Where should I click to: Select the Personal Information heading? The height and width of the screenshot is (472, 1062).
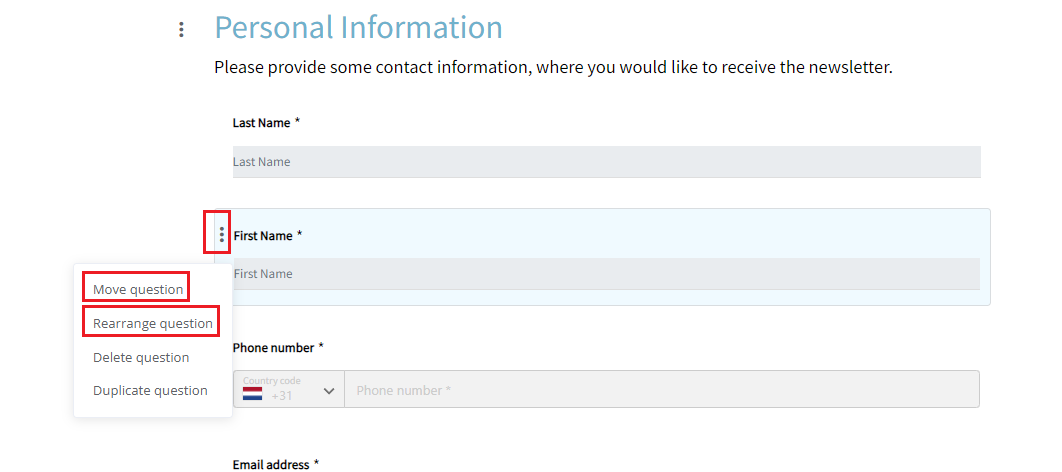click(x=358, y=28)
